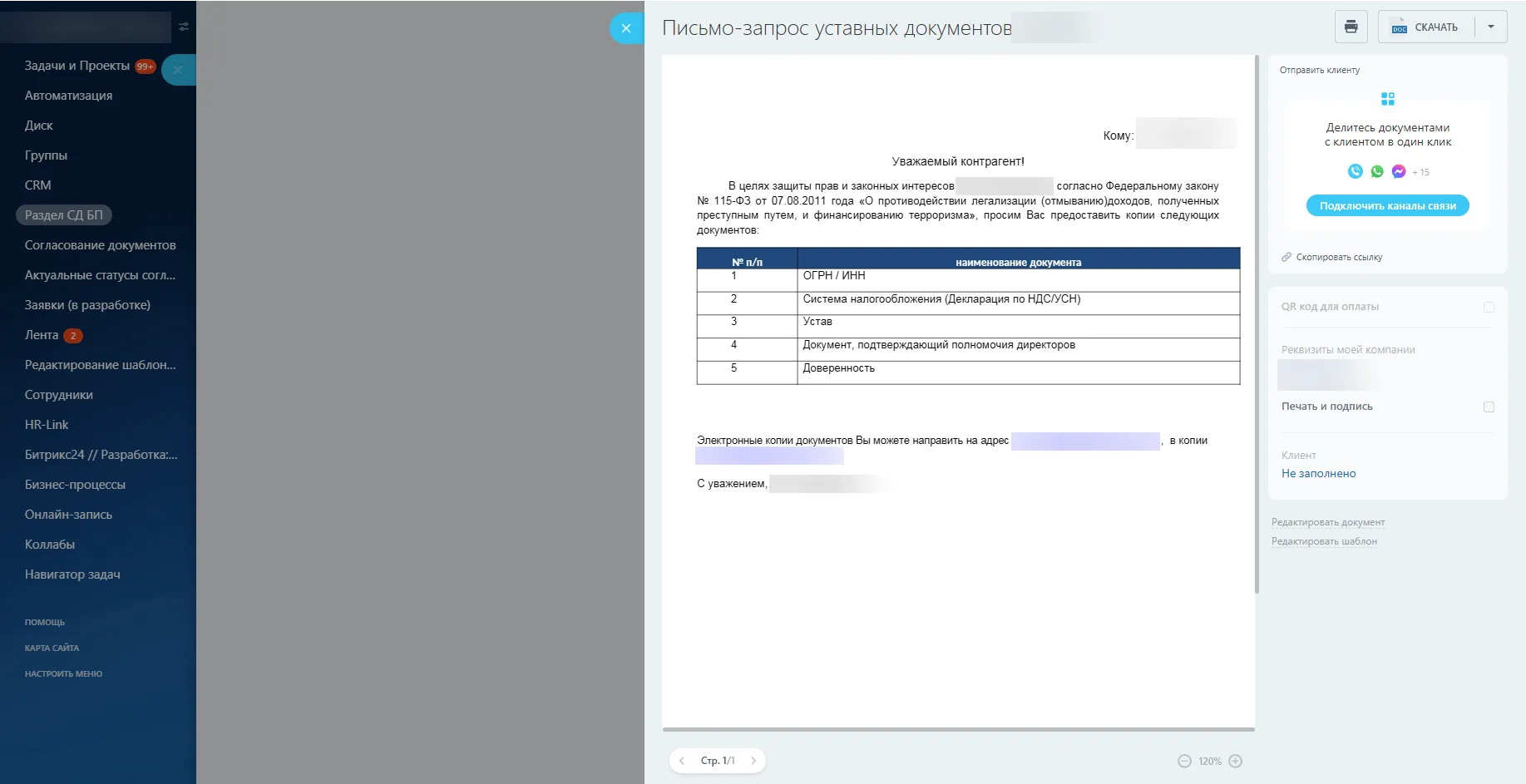The height and width of the screenshot is (784, 1526).
Task: Open Бизнес-процессы in the sidebar
Action: [x=75, y=484]
